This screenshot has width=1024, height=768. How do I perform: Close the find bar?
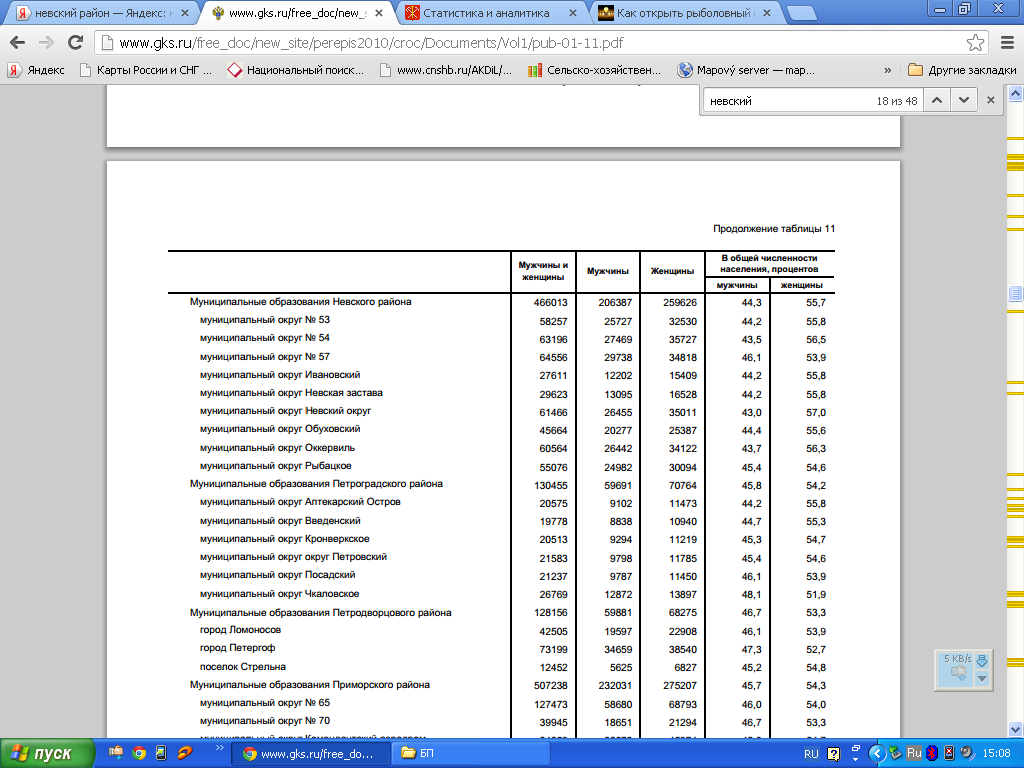coord(991,101)
